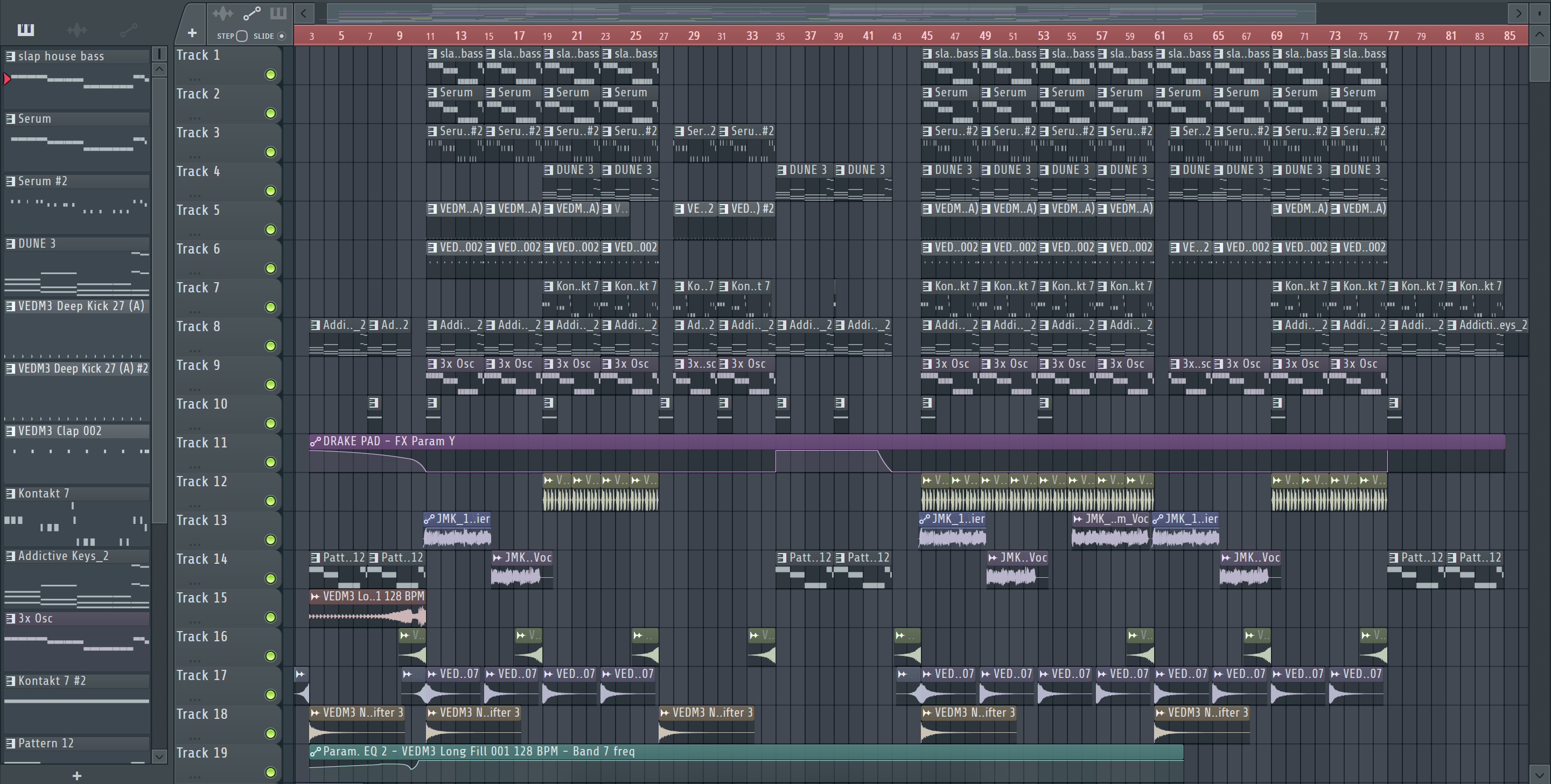This screenshot has width=1551, height=784.
Task: Click the Kontakt 7 pattern icon in picker
Action: pyautogui.click(x=10, y=493)
